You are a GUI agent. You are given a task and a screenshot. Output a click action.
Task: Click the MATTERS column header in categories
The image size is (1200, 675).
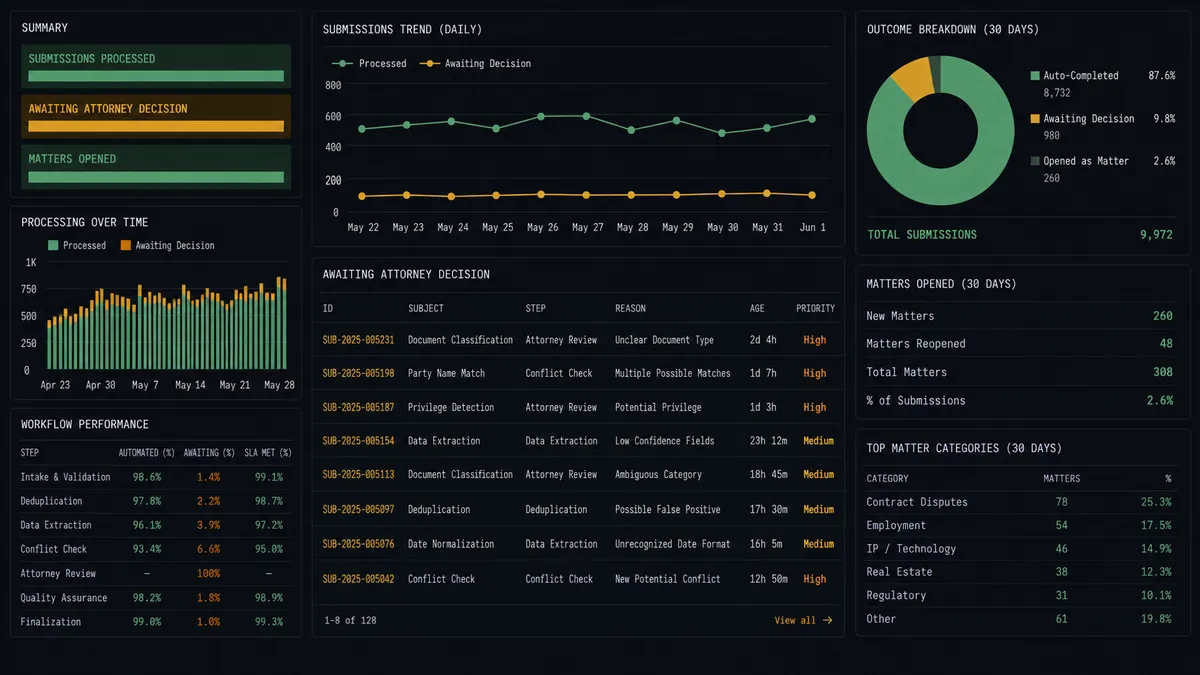click(1061, 478)
